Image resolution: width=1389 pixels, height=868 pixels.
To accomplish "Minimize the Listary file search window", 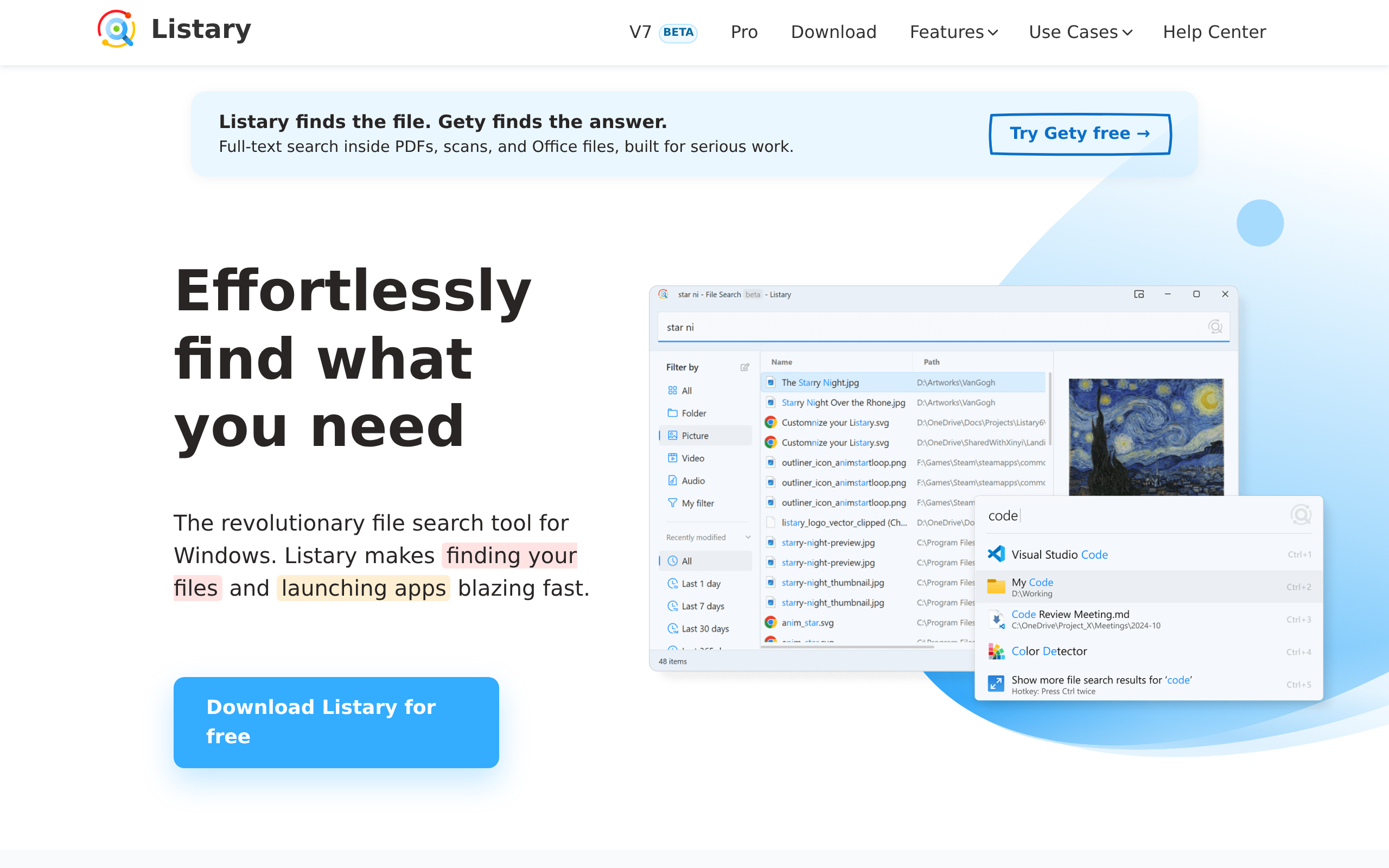I will pyautogui.click(x=1168, y=295).
